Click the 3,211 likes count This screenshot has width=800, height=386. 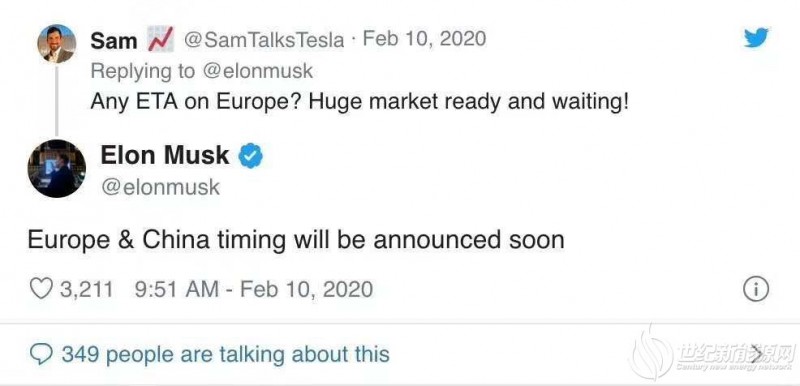point(86,290)
